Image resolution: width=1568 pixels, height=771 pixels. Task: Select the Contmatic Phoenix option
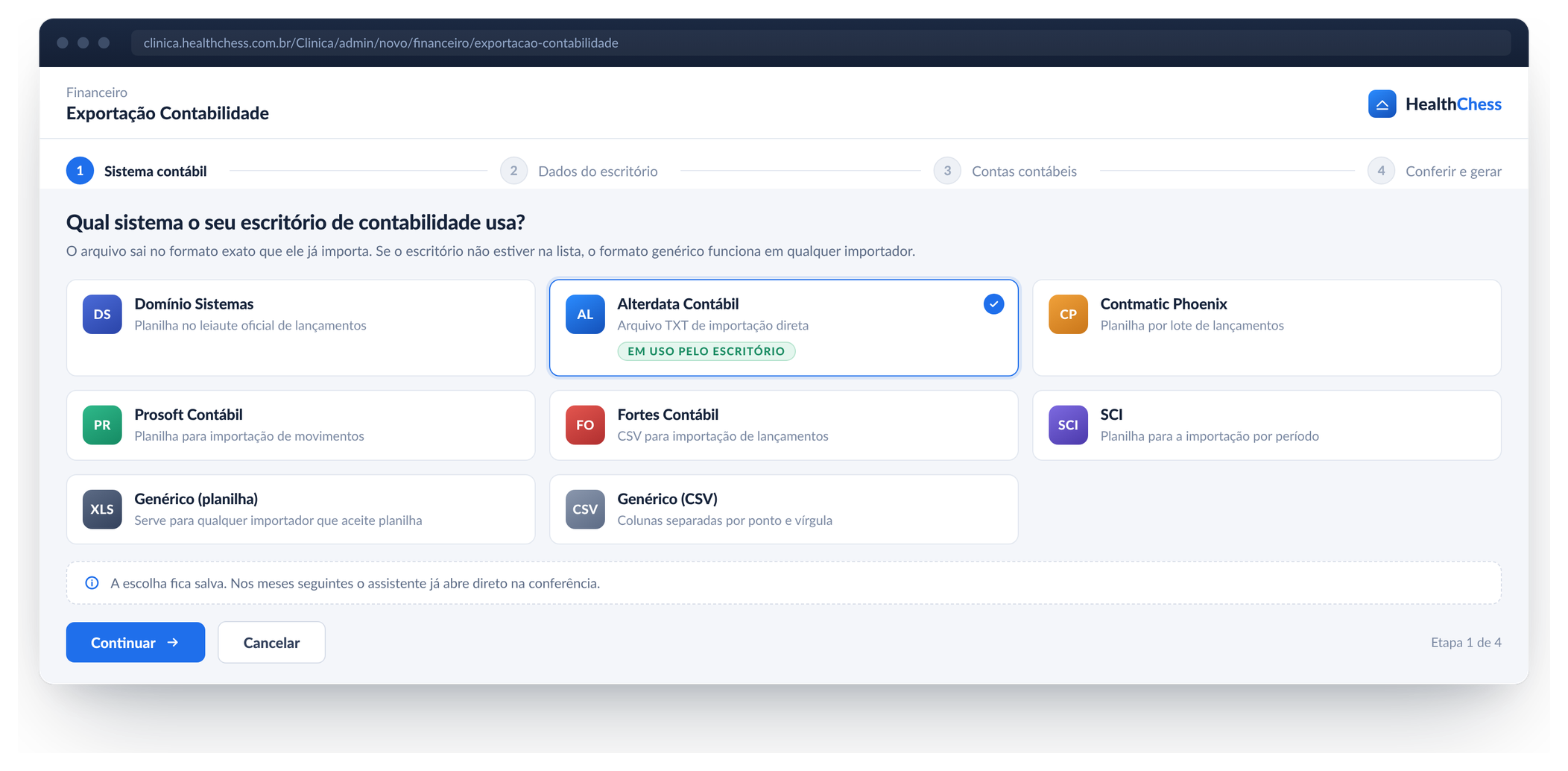(x=1267, y=328)
